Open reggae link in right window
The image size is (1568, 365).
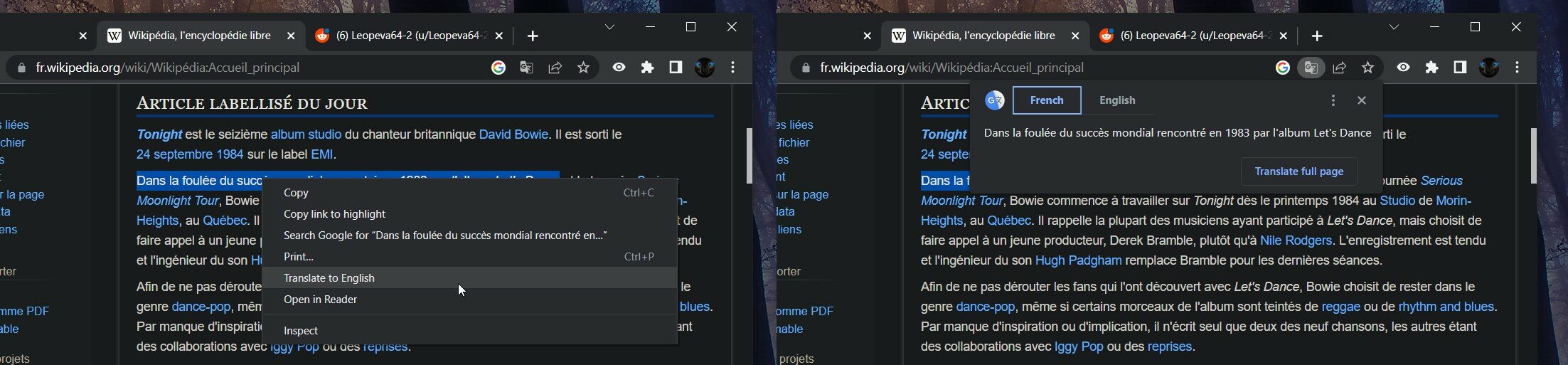(1340, 307)
